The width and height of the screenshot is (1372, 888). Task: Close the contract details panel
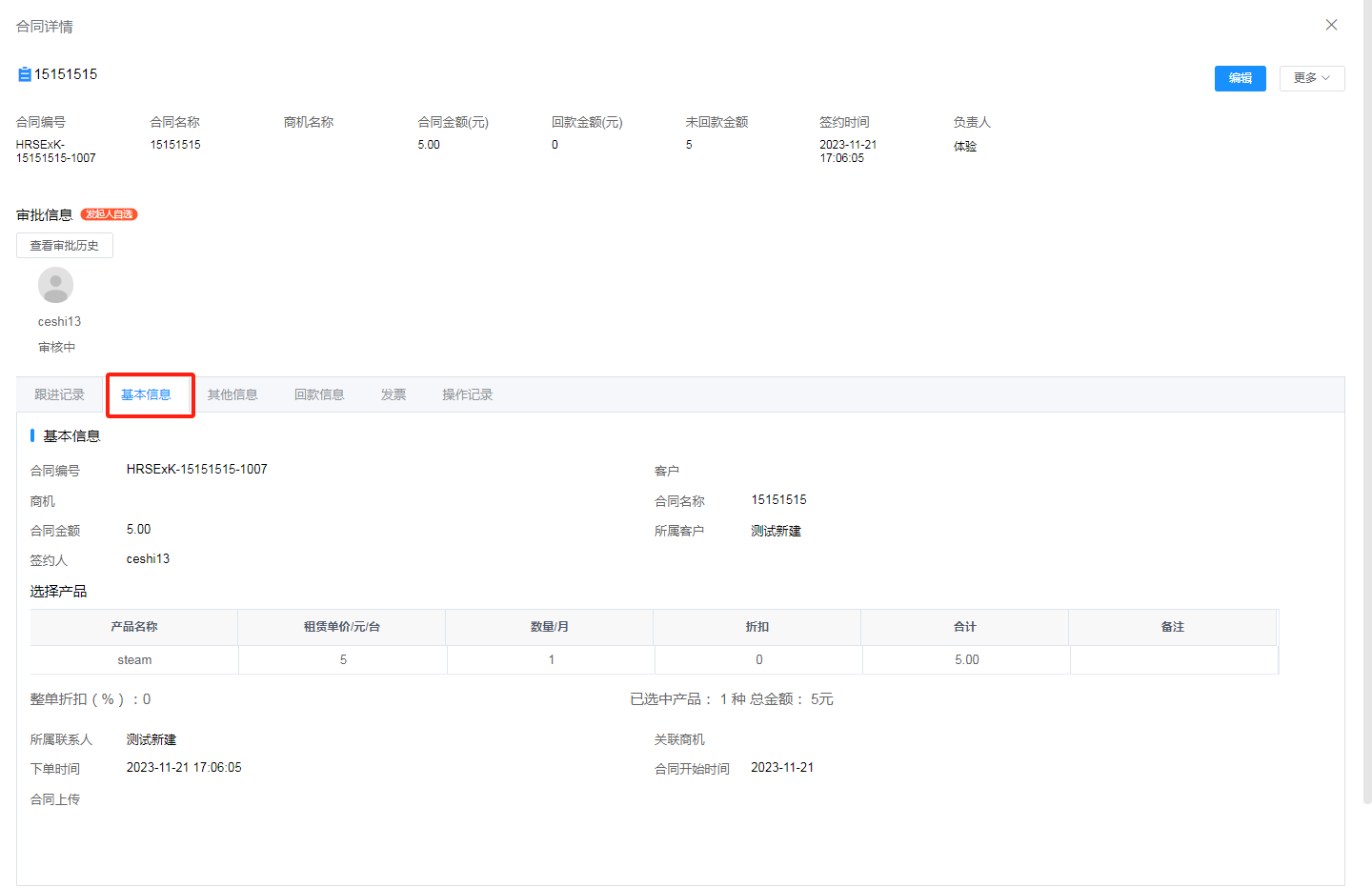(1331, 25)
